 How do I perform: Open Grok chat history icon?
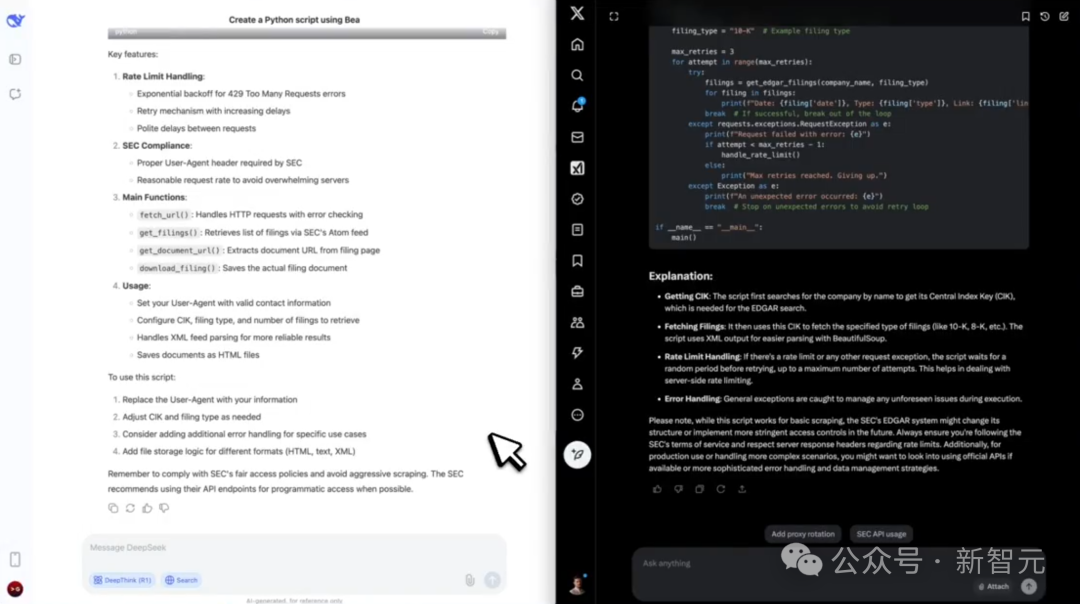[x=1045, y=16]
